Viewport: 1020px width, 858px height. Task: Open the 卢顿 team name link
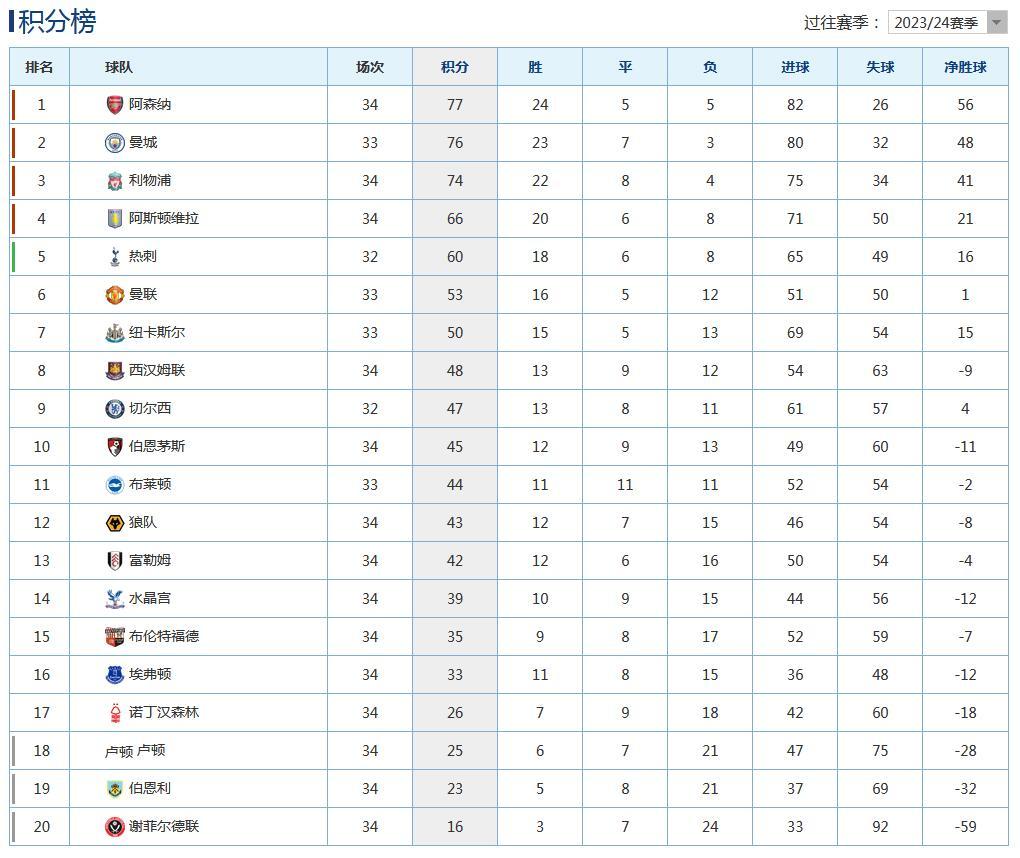pyautogui.click(x=151, y=751)
